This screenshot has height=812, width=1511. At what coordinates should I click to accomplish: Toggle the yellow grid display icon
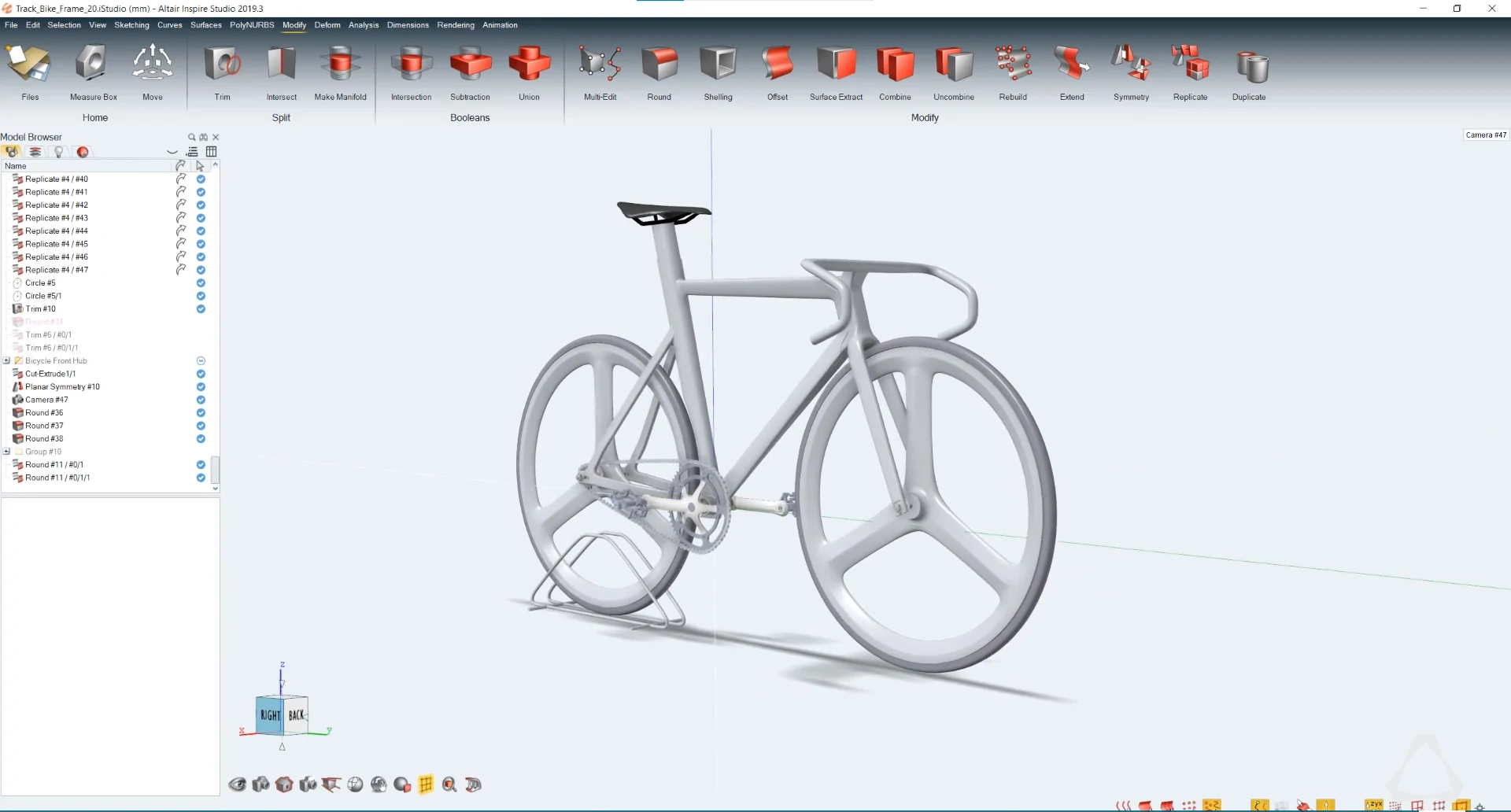pos(426,784)
